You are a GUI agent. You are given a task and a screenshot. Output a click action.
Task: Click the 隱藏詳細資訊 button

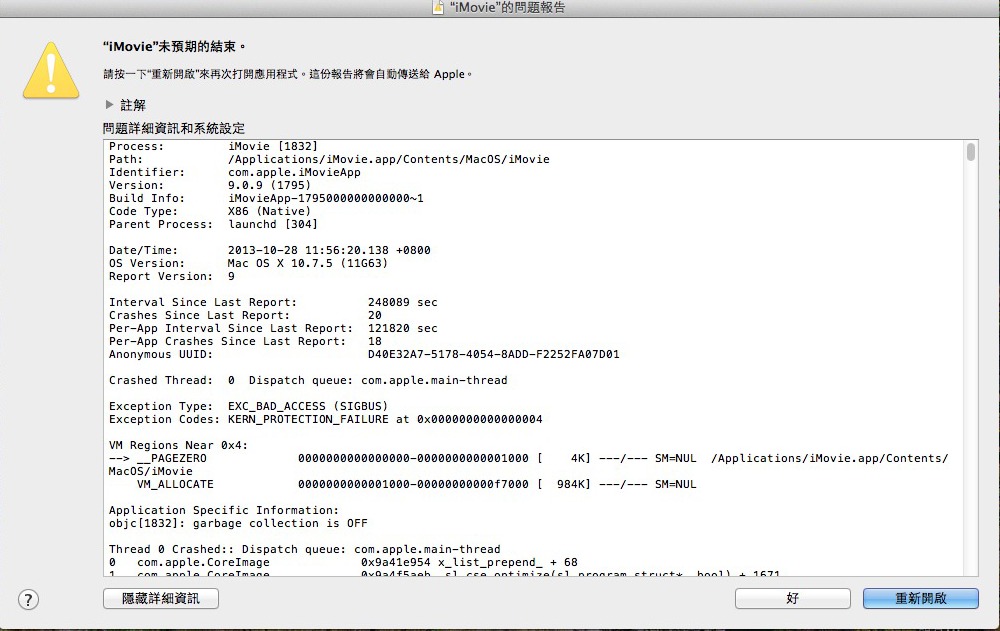(x=161, y=598)
